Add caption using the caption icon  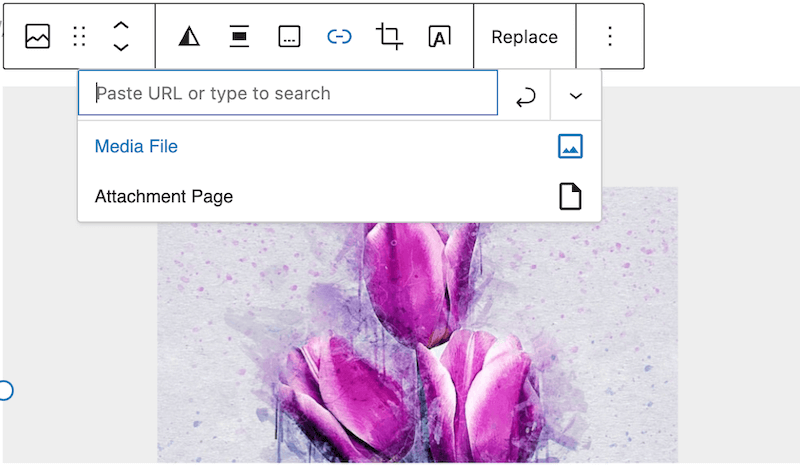289,36
